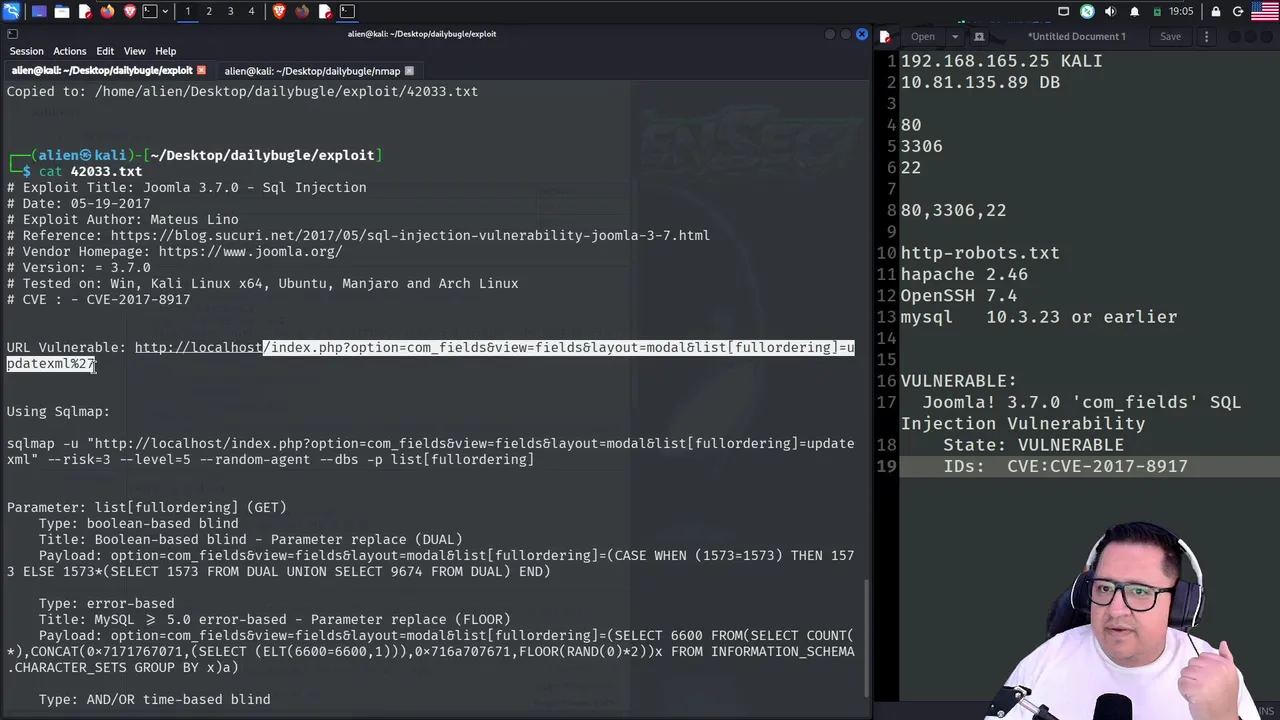
Task: Click the lock screen icon
Action: tap(1216, 11)
